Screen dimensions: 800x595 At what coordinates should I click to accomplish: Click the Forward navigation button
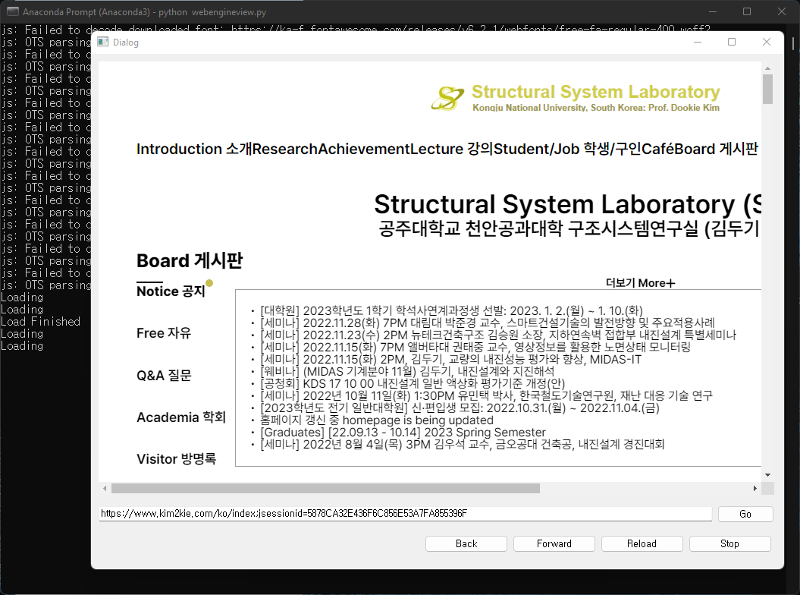554,543
